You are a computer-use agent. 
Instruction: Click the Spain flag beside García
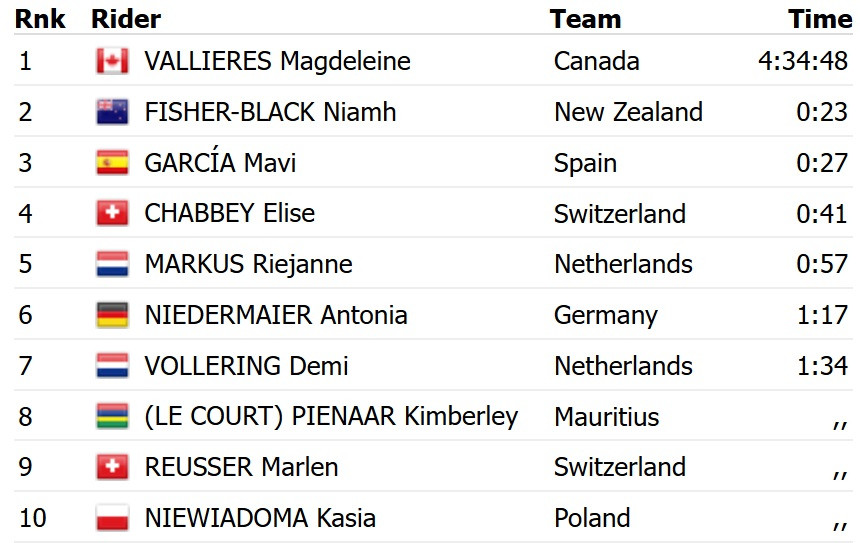pyautogui.click(x=112, y=163)
